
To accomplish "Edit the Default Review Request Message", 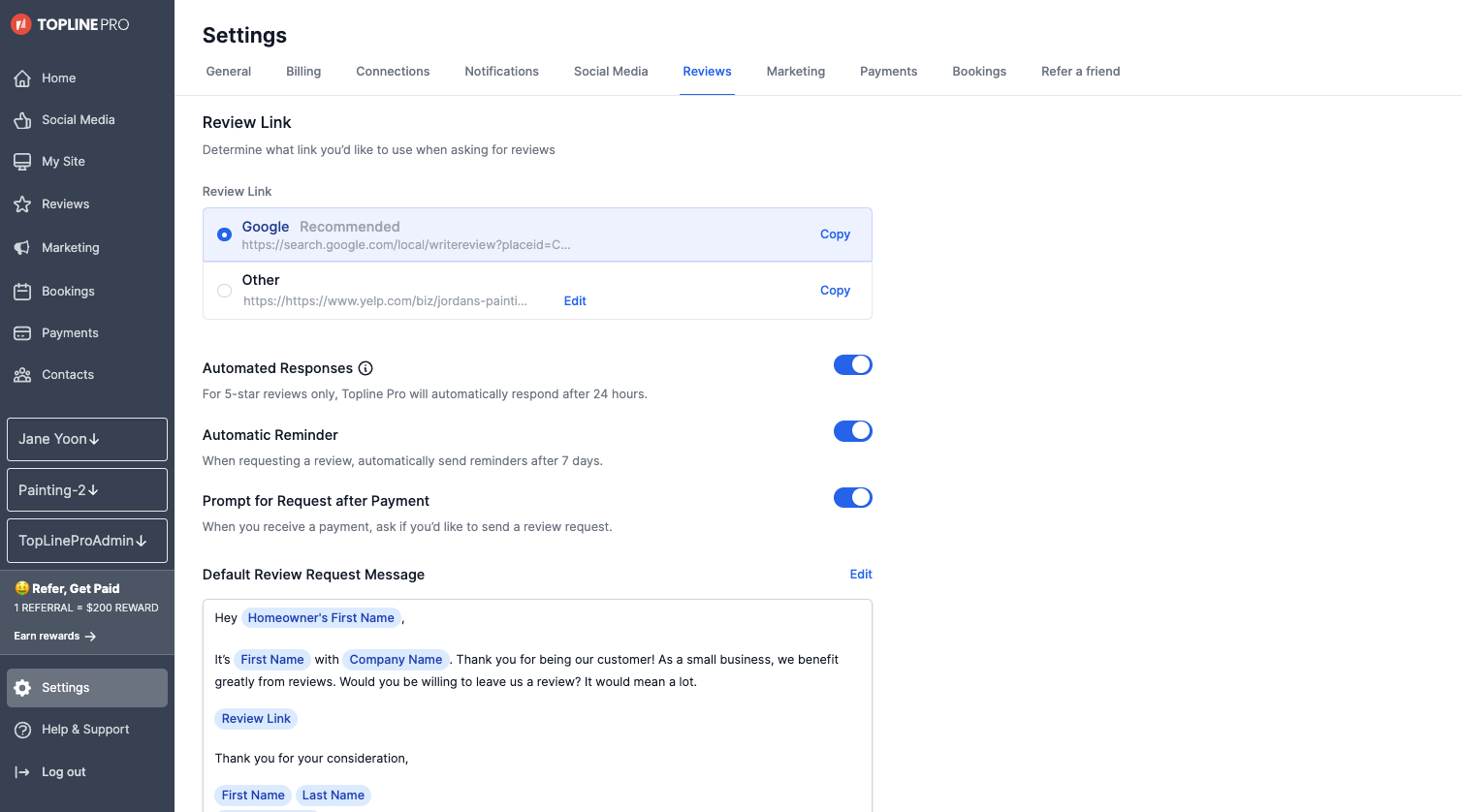I will click(x=861, y=575).
